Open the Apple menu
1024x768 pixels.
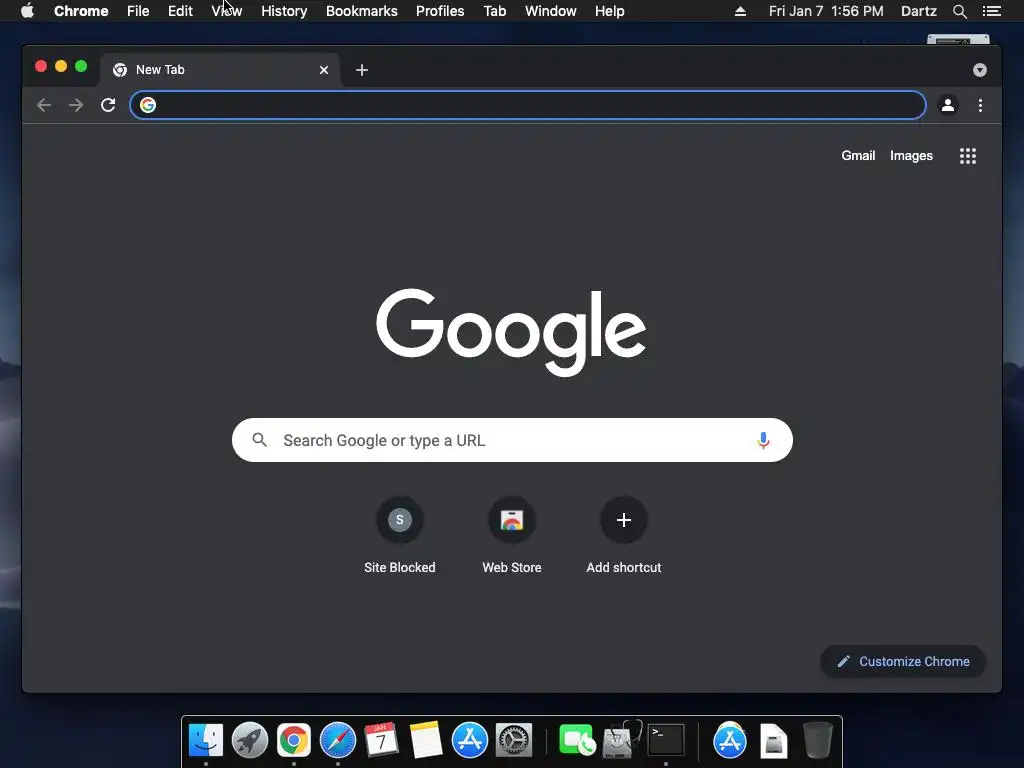point(27,11)
